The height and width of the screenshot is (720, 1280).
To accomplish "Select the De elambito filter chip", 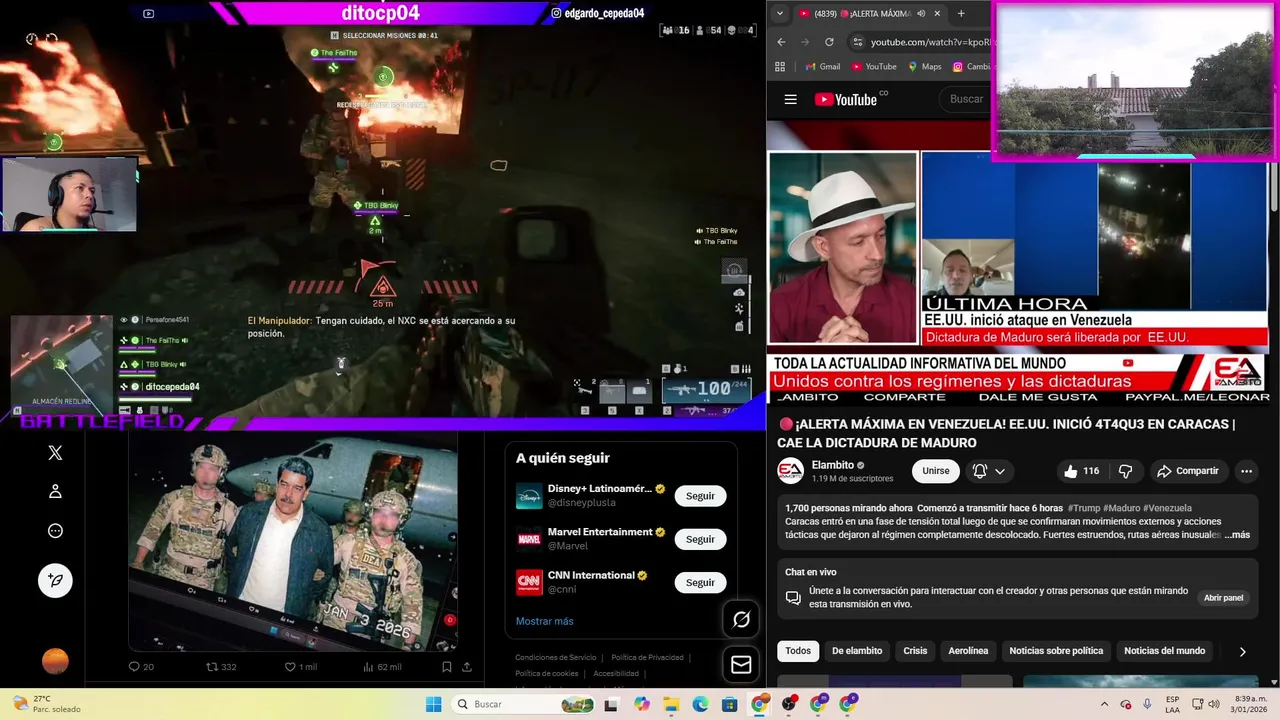I will coord(857,651).
